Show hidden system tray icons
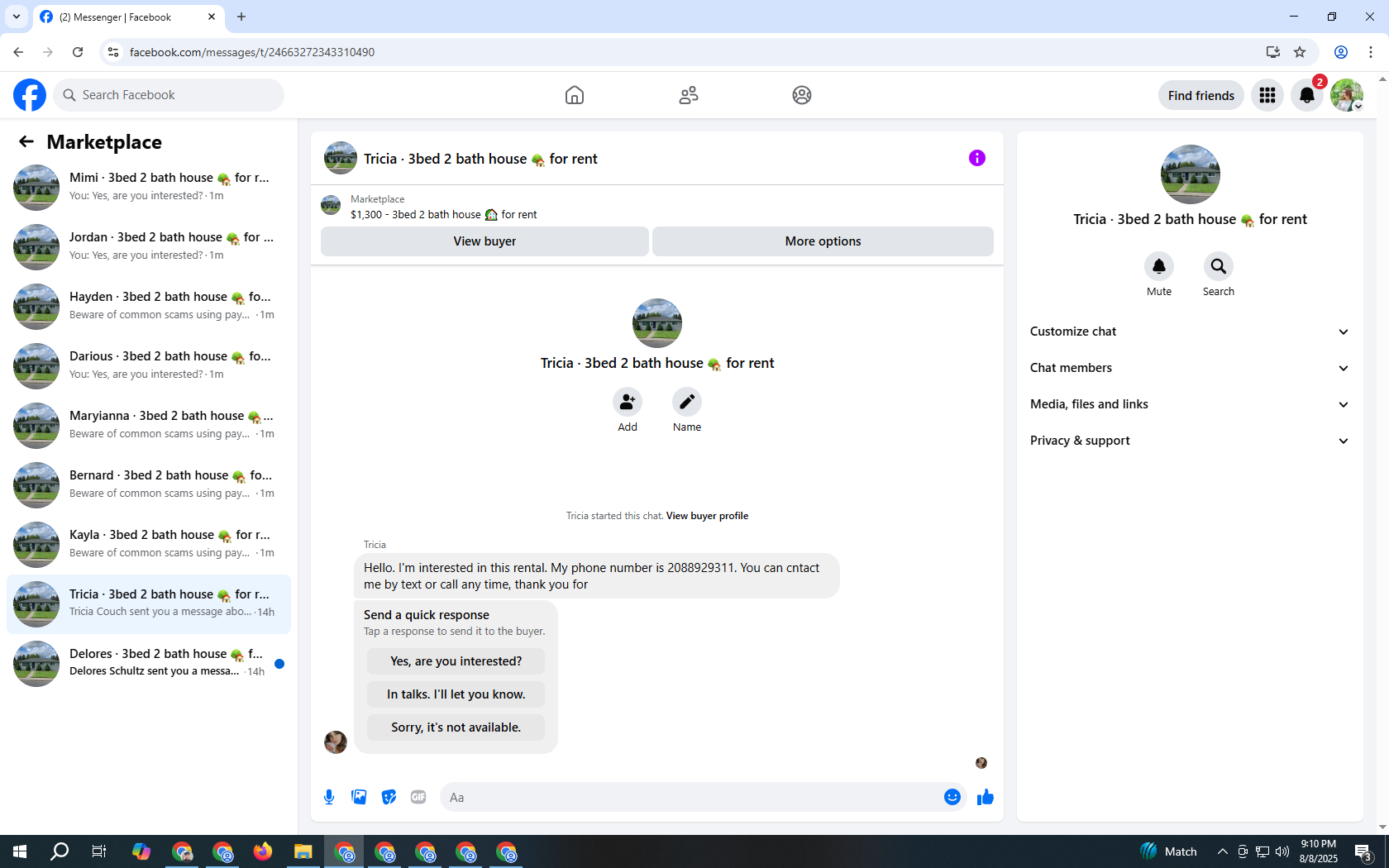The width and height of the screenshot is (1389, 868). 1222,851
